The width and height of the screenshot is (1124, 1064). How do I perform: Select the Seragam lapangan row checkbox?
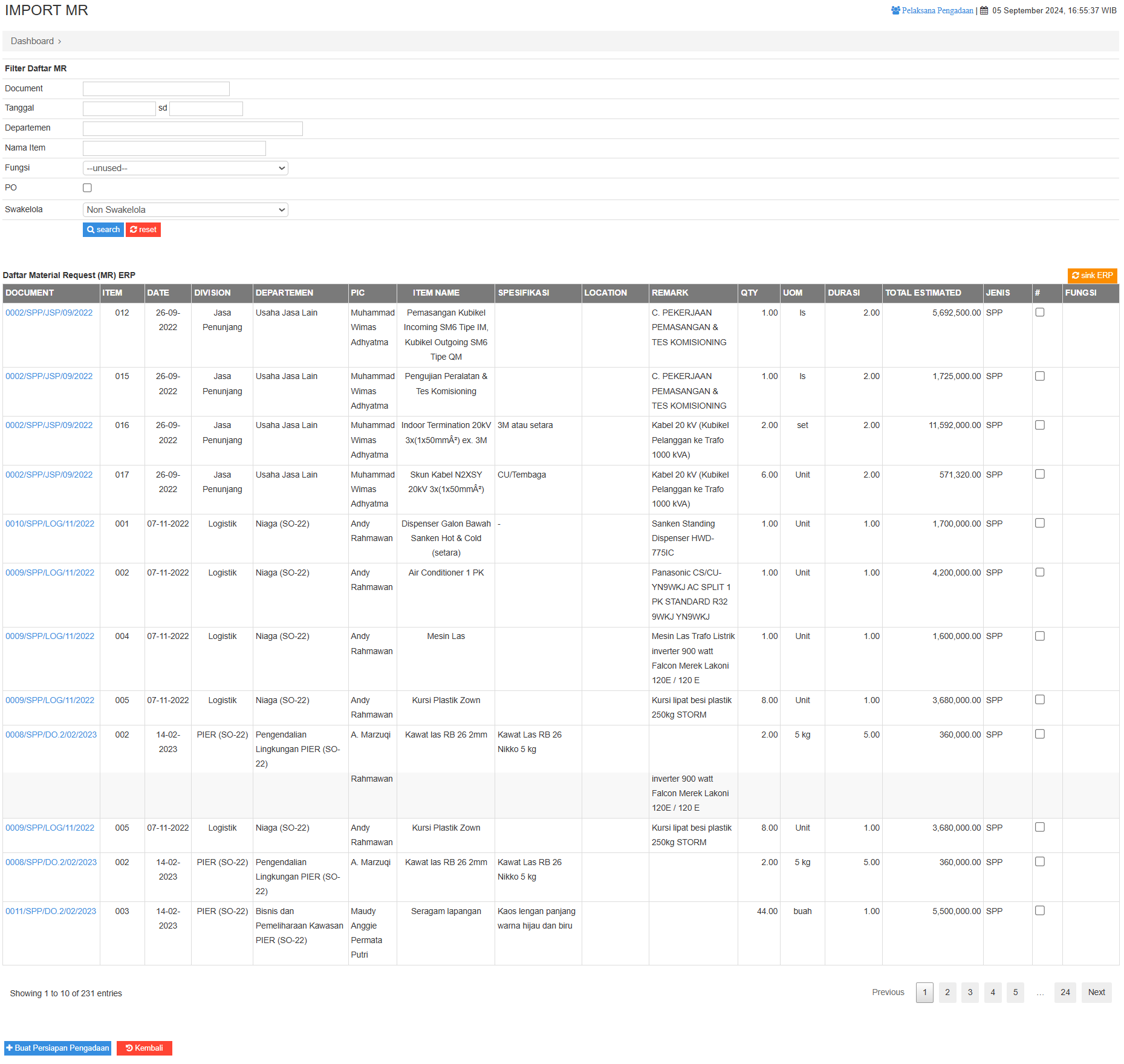click(1039, 910)
